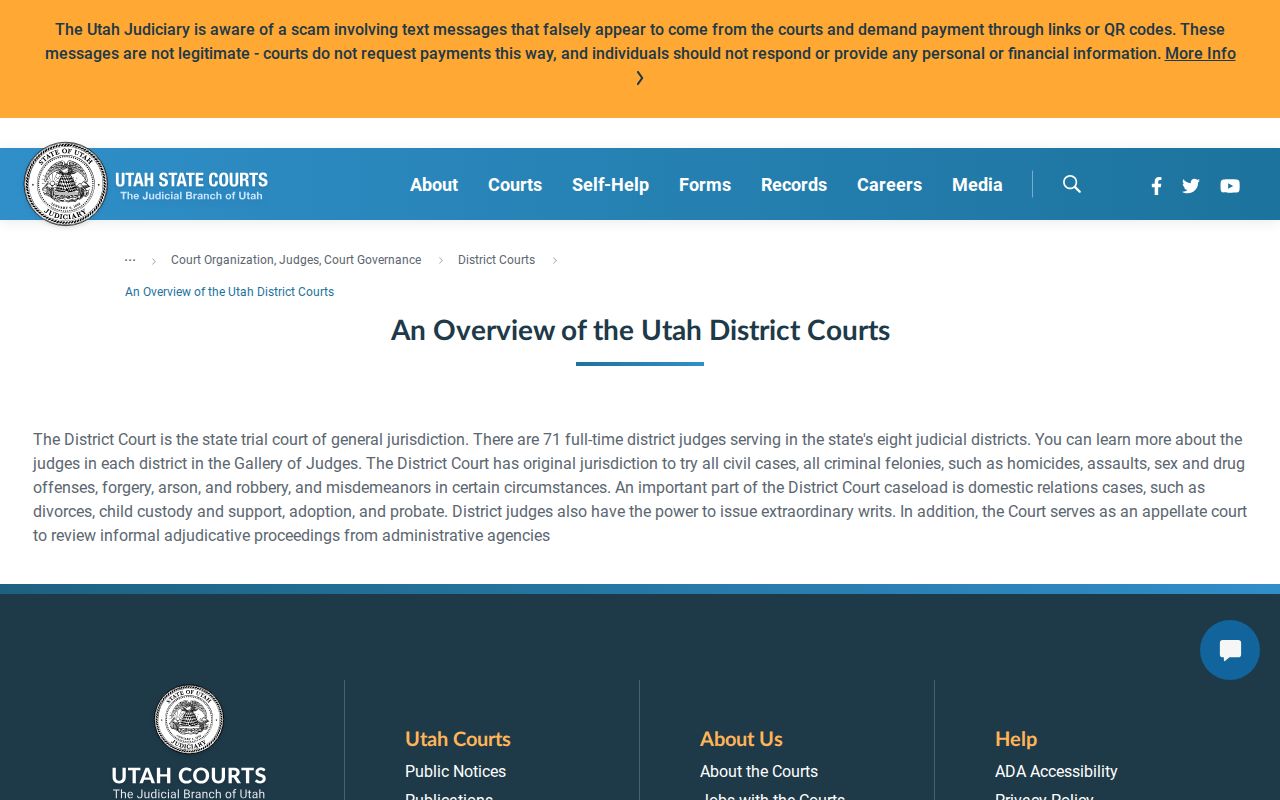Click the page heading An Overview of the Utah District Courts
Viewport: 1280px width, 800px height.
coord(640,330)
